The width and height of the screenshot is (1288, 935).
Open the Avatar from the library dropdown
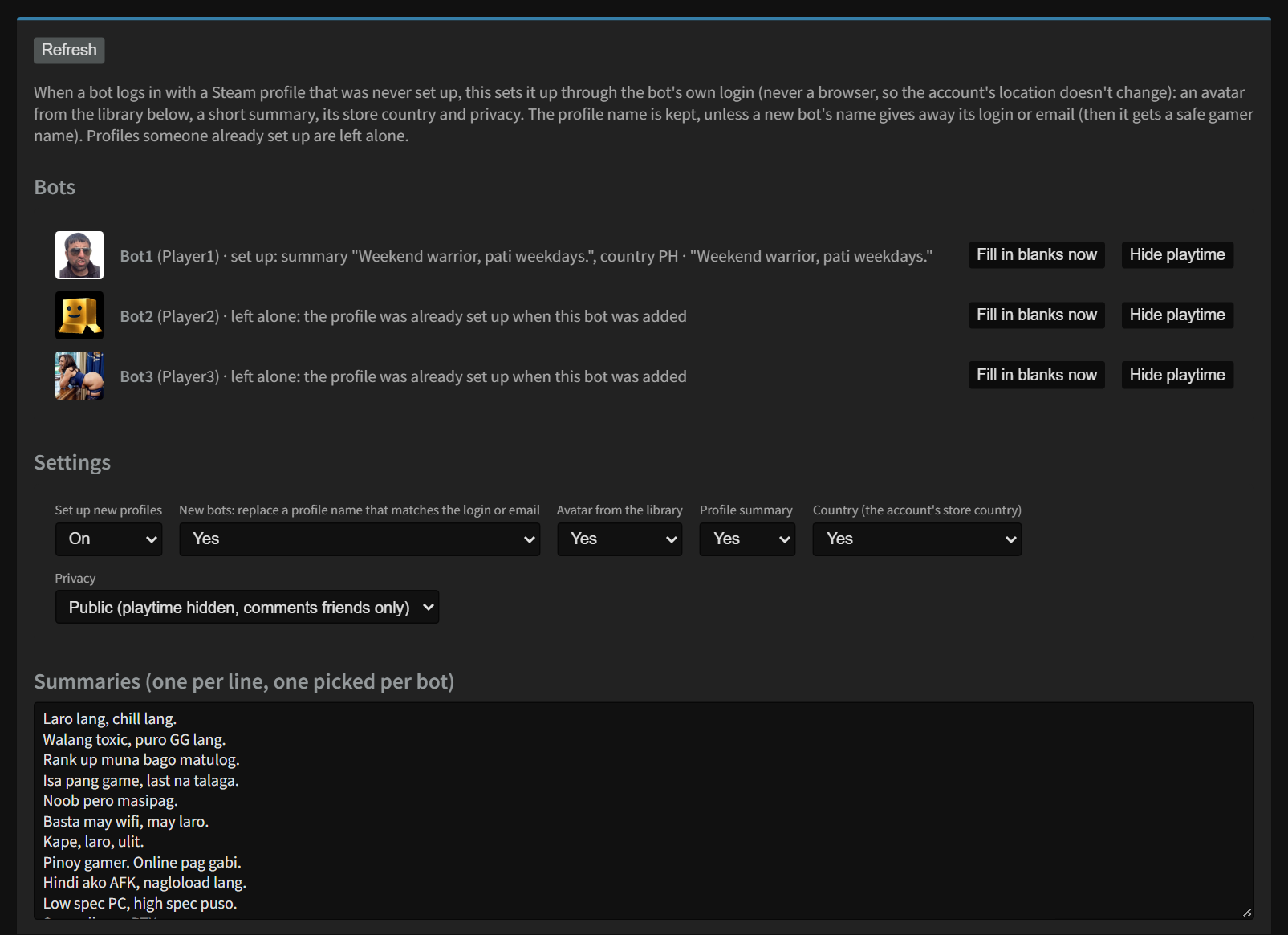[x=620, y=539]
